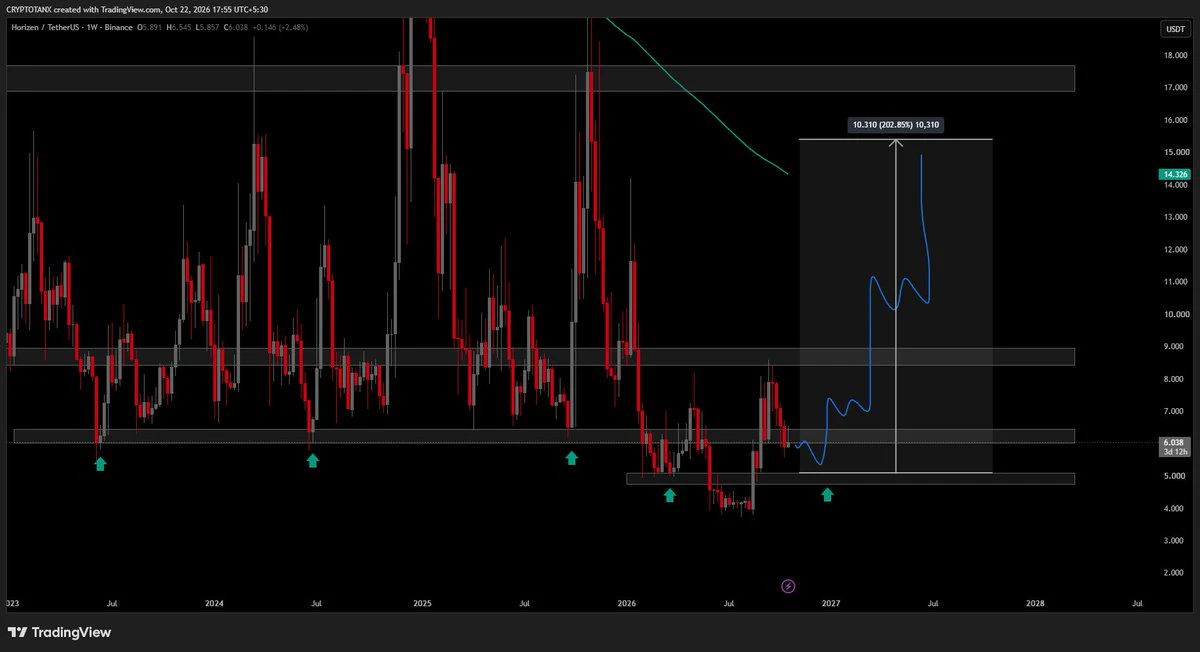
Task: Click the 2027 label on the time axis
Action: [830, 604]
